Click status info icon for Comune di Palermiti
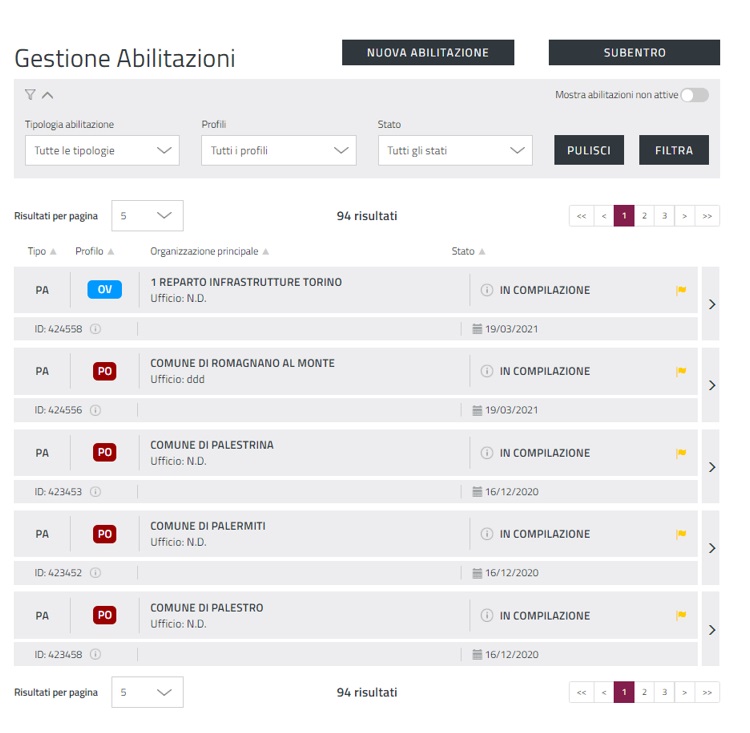The width and height of the screenshot is (750, 733). point(487,534)
